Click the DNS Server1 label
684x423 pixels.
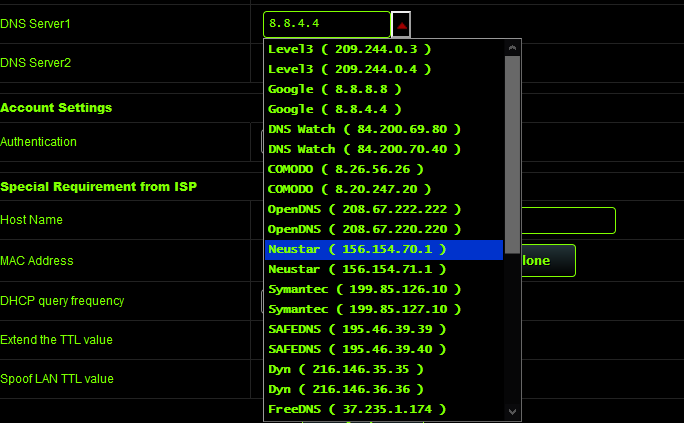point(35,24)
